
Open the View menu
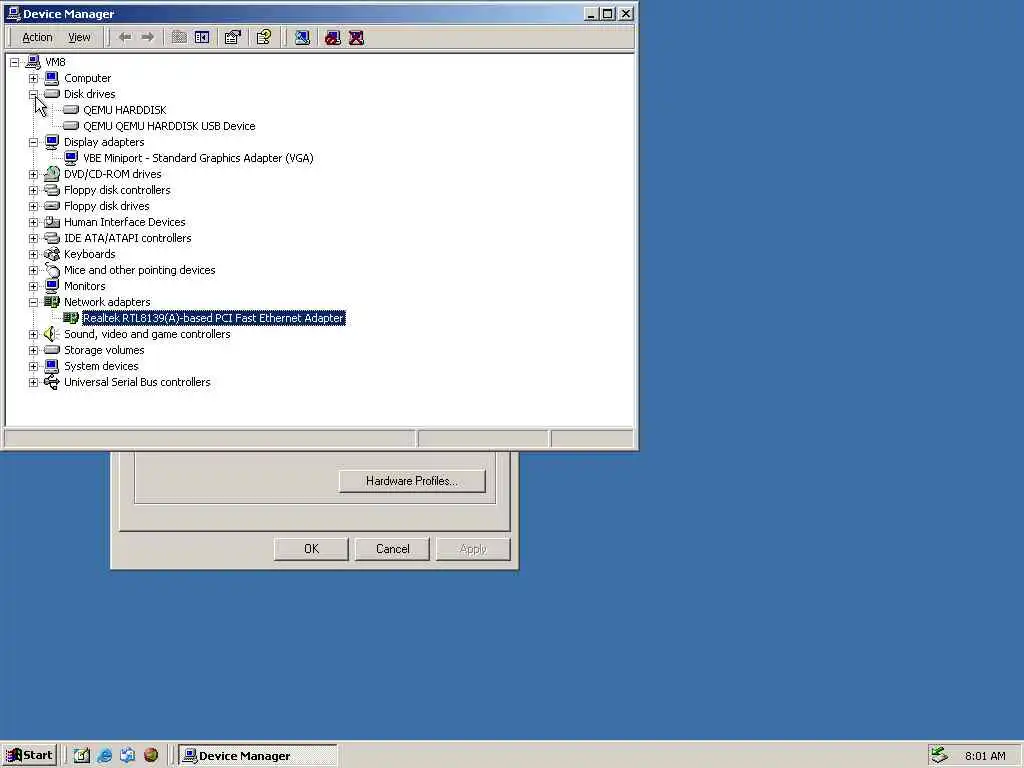[79, 37]
